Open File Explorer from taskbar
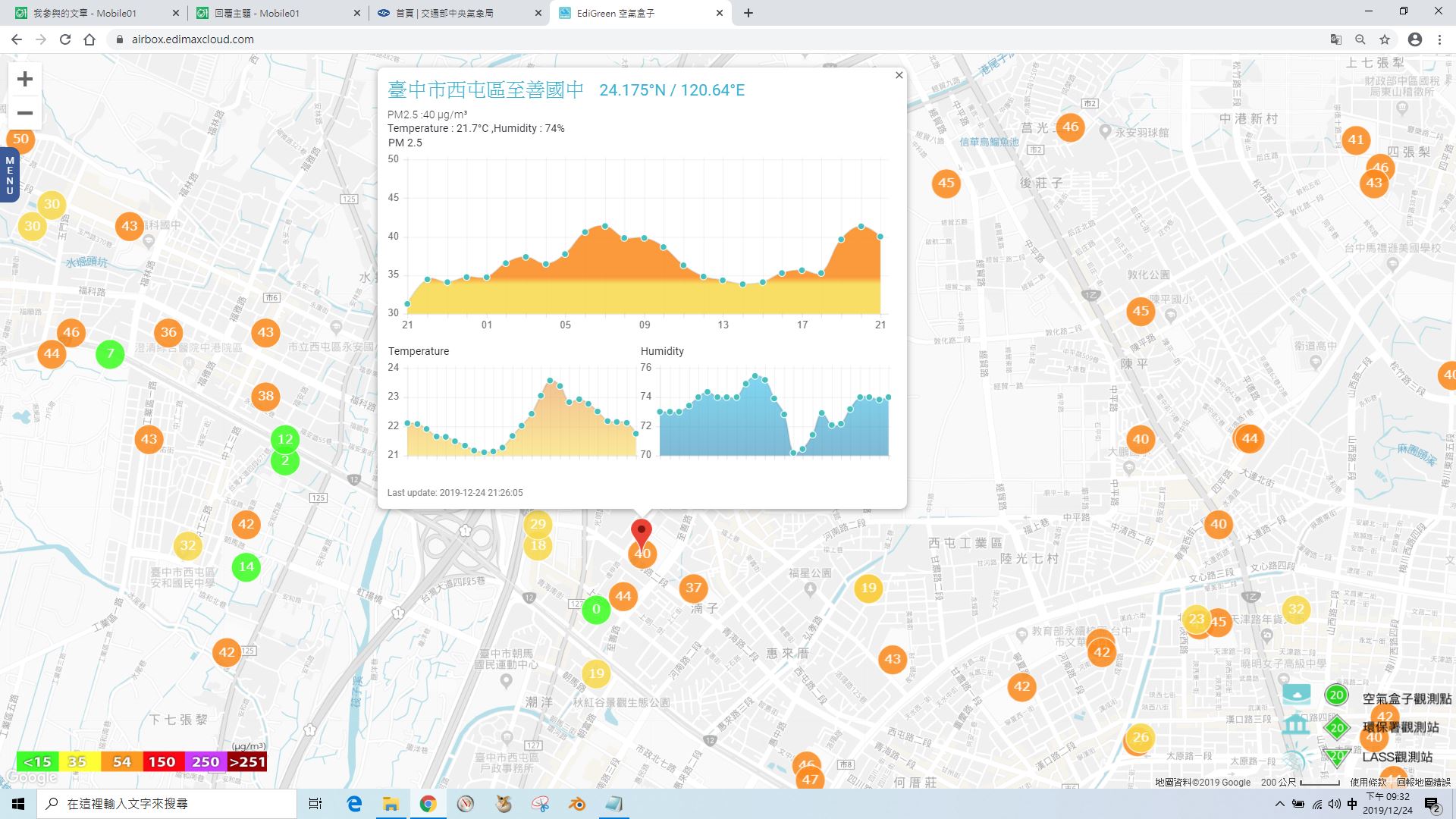The width and height of the screenshot is (1456, 819). click(x=391, y=804)
